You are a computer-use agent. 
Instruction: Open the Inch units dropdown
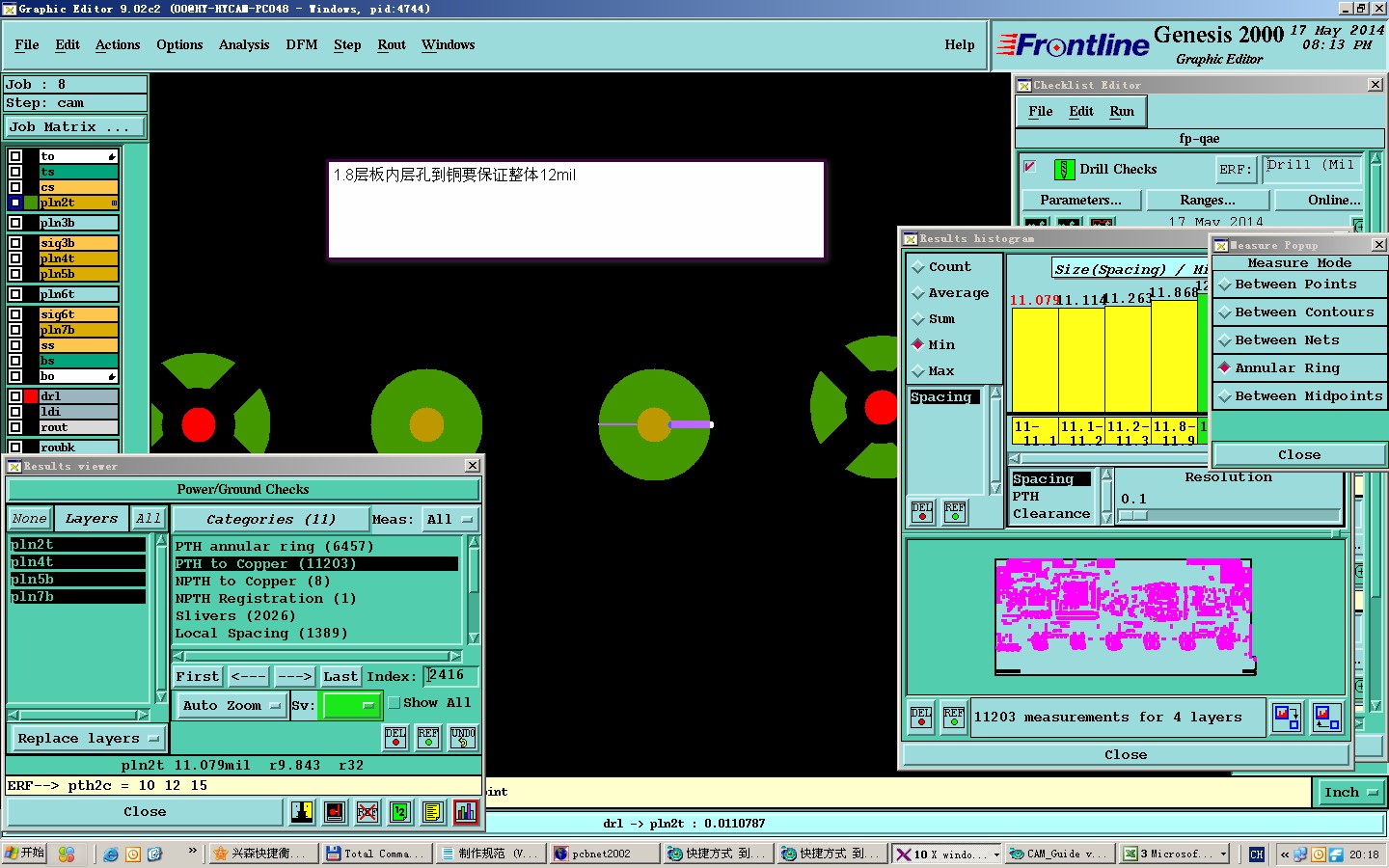click(x=1349, y=793)
